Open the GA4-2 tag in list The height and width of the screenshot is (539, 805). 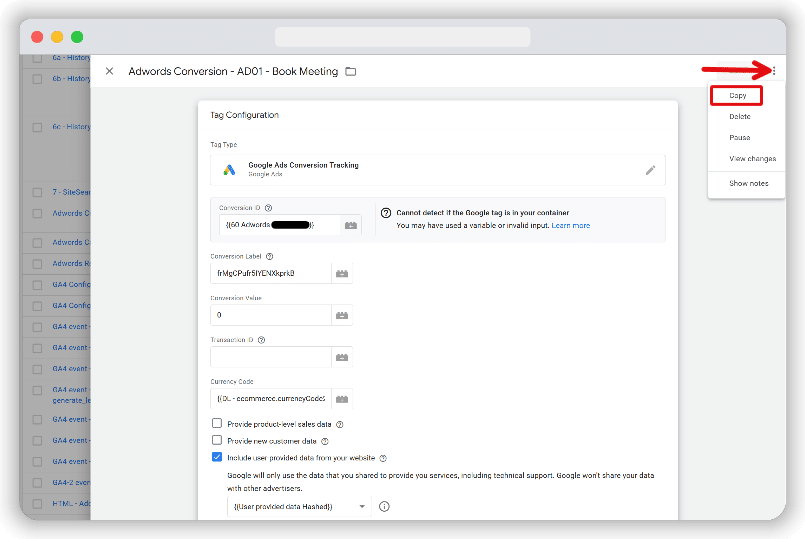(71, 483)
